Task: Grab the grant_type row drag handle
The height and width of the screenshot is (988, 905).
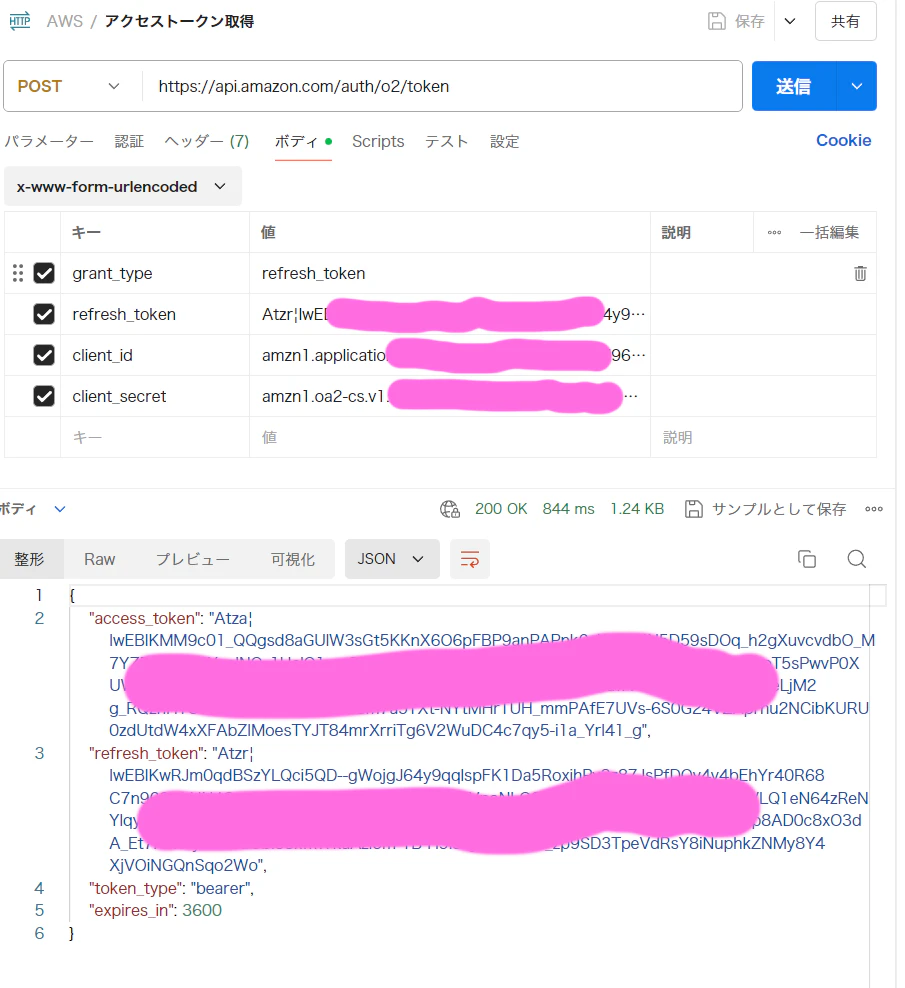Action: click(18, 273)
